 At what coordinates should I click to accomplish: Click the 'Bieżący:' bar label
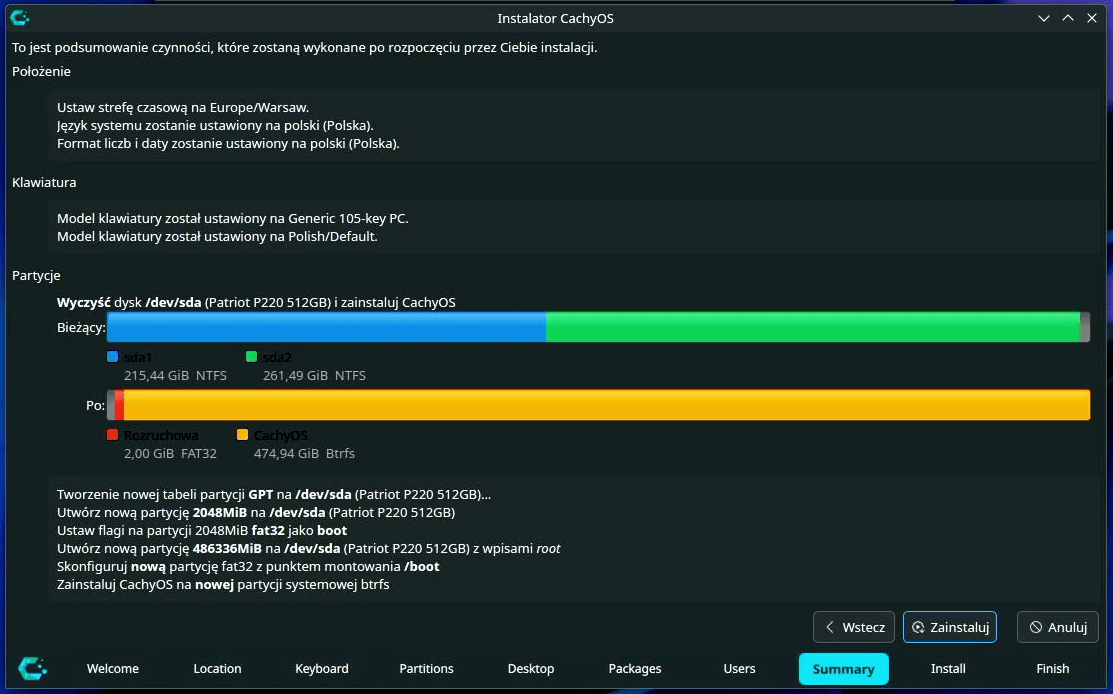point(81,328)
